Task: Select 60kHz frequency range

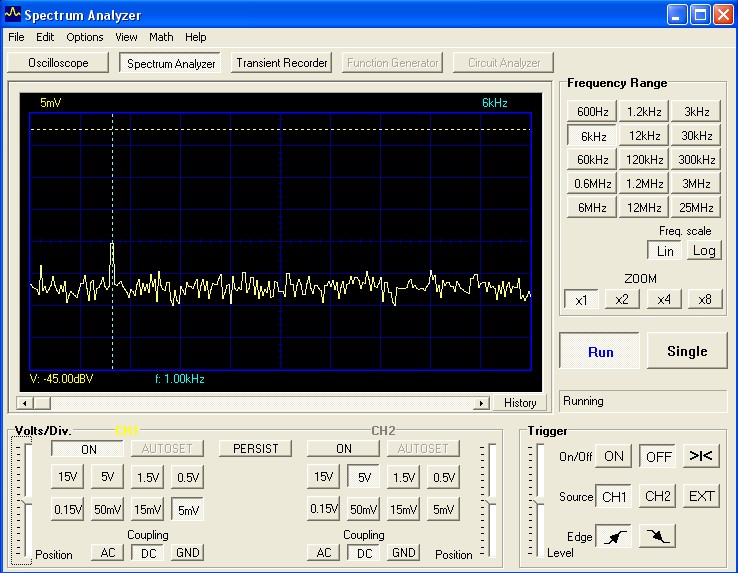Action: [x=592, y=159]
